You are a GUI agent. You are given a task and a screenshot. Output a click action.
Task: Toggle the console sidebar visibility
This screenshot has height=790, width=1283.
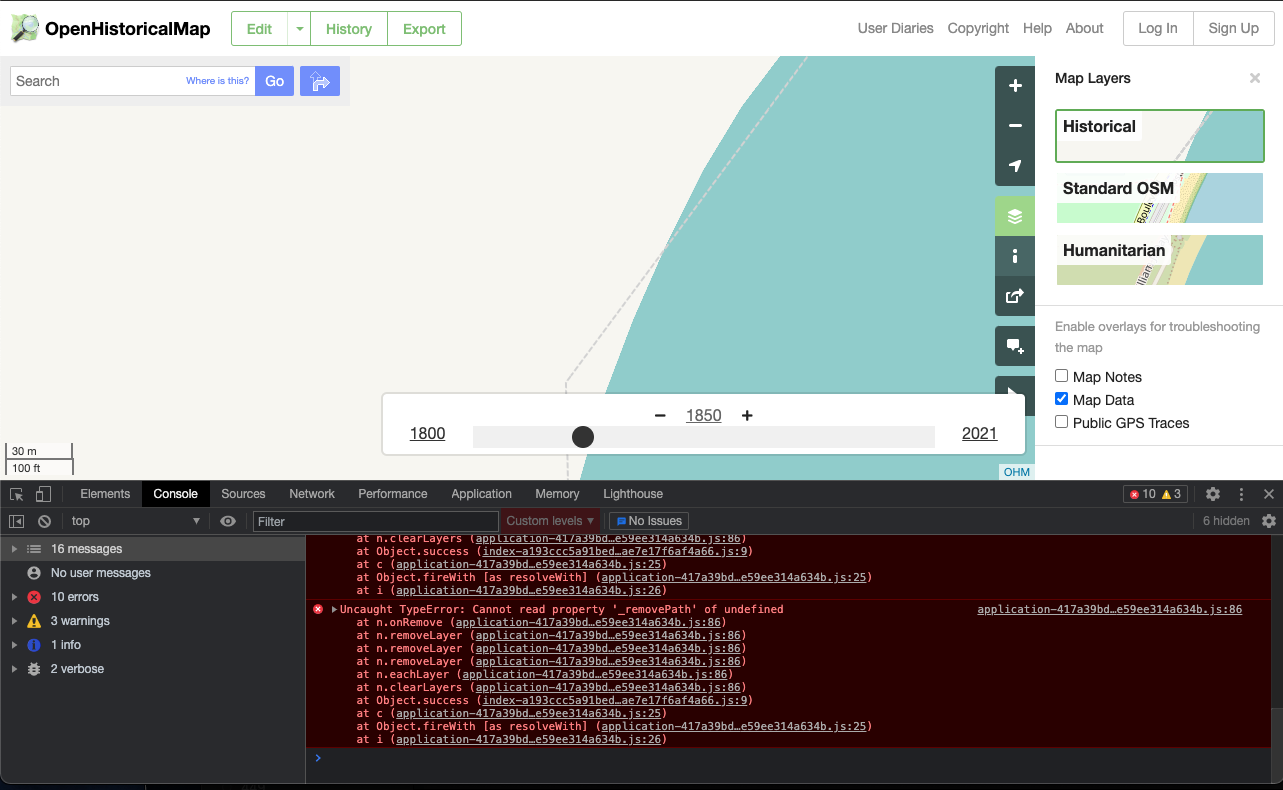click(17, 521)
